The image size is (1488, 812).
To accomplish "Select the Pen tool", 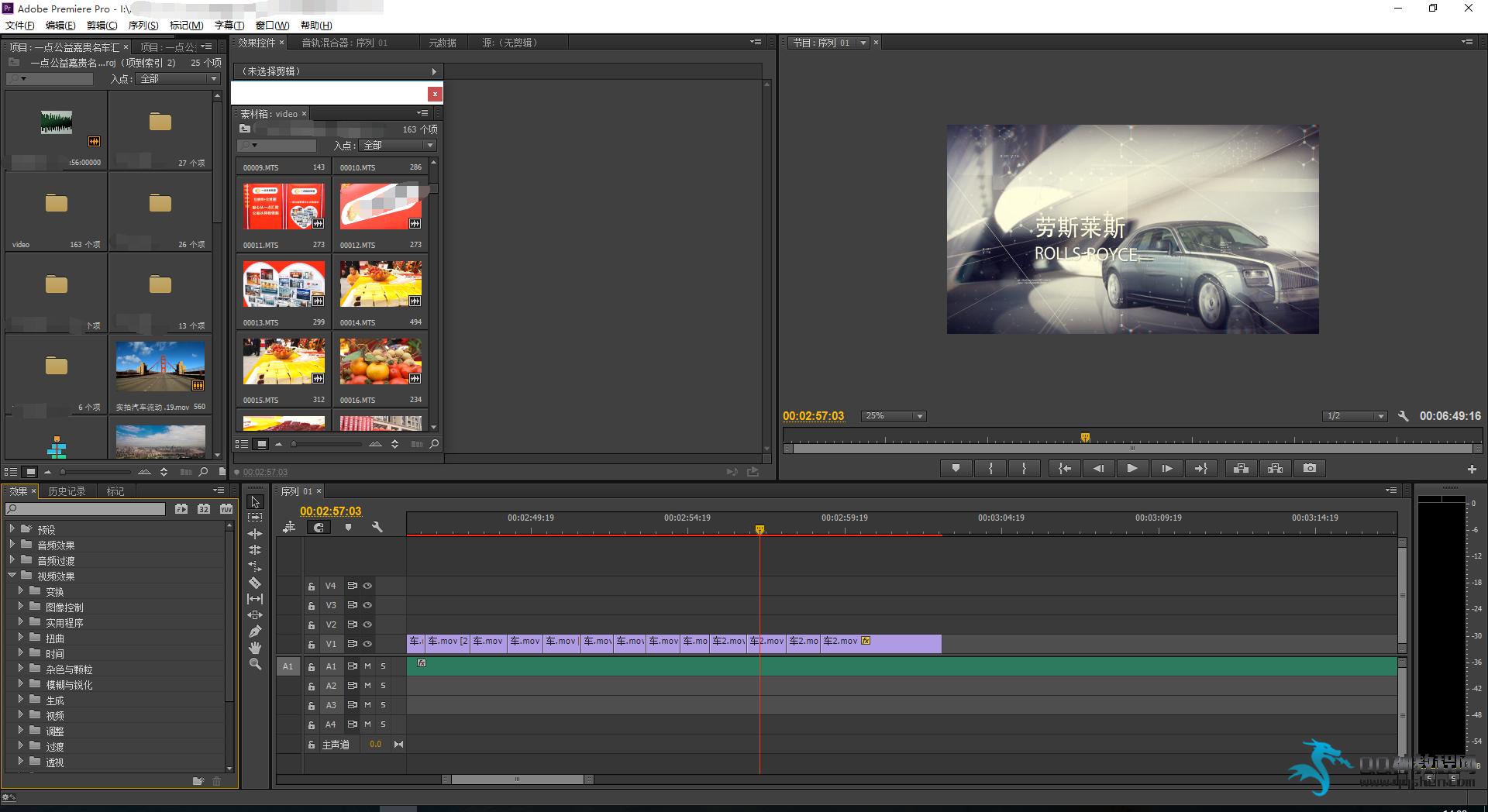I will click(255, 631).
